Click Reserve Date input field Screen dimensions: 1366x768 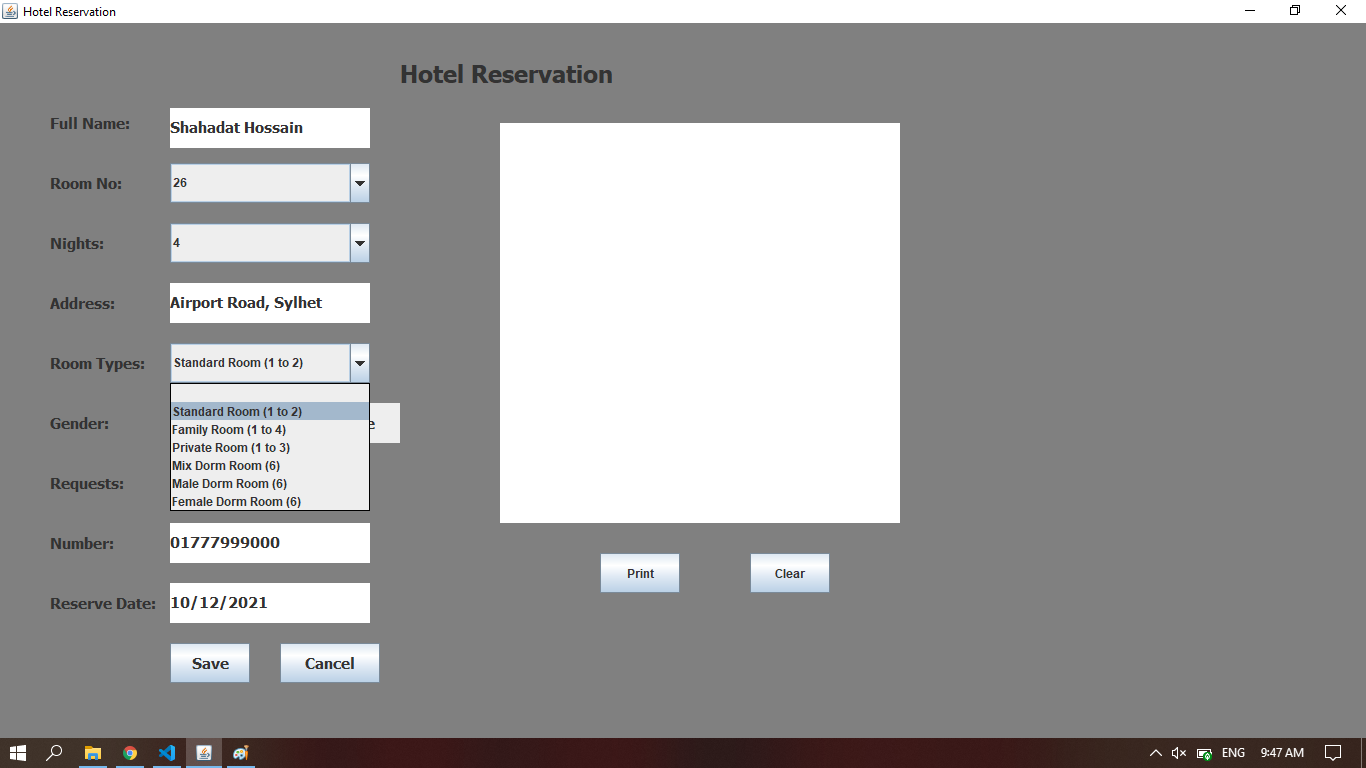tap(270, 603)
